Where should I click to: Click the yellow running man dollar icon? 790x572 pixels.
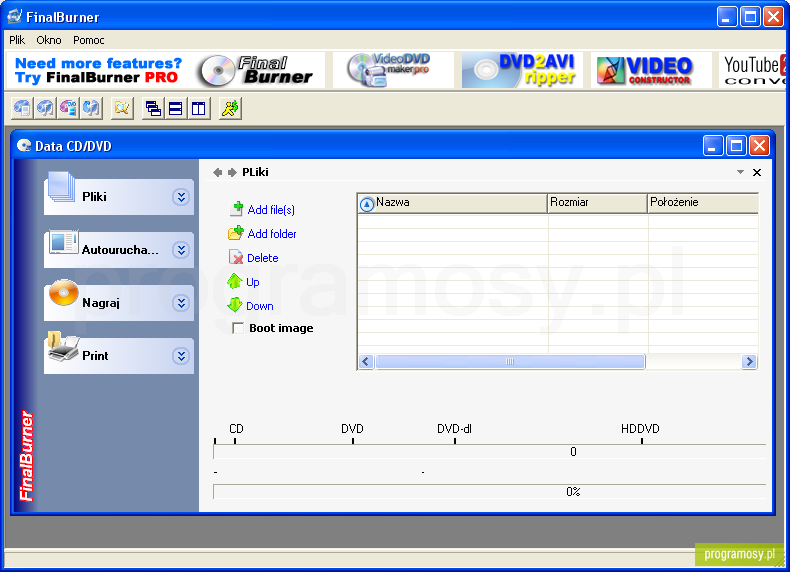coord(230,108)
